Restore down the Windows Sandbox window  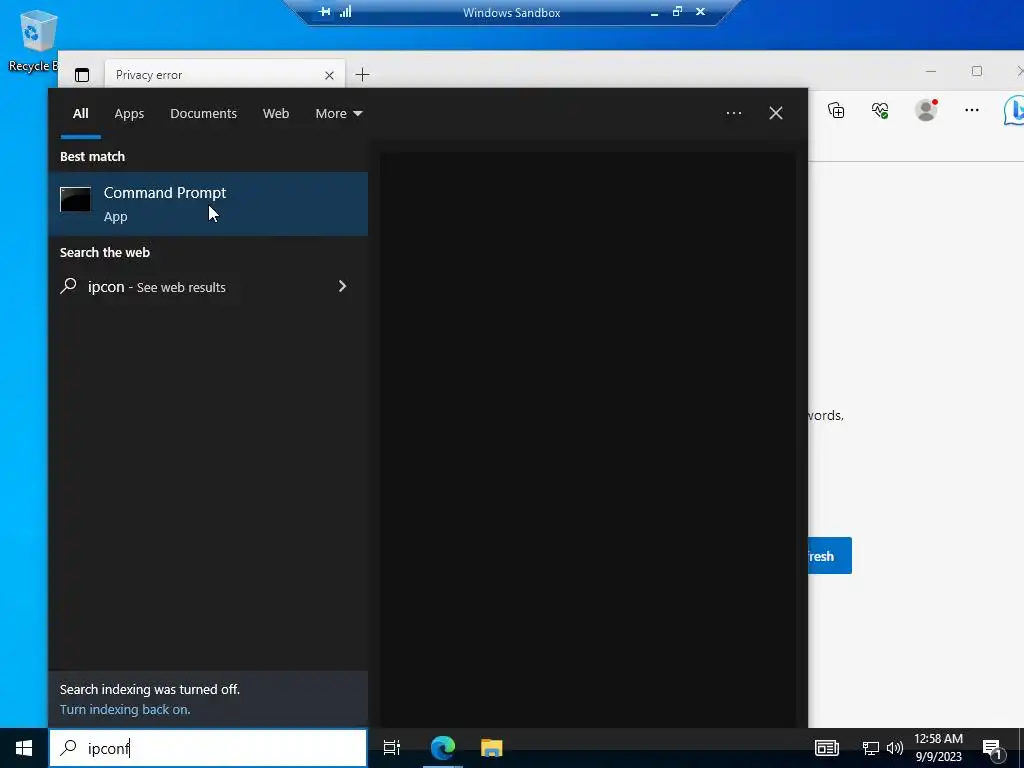[x=677, y=12]
